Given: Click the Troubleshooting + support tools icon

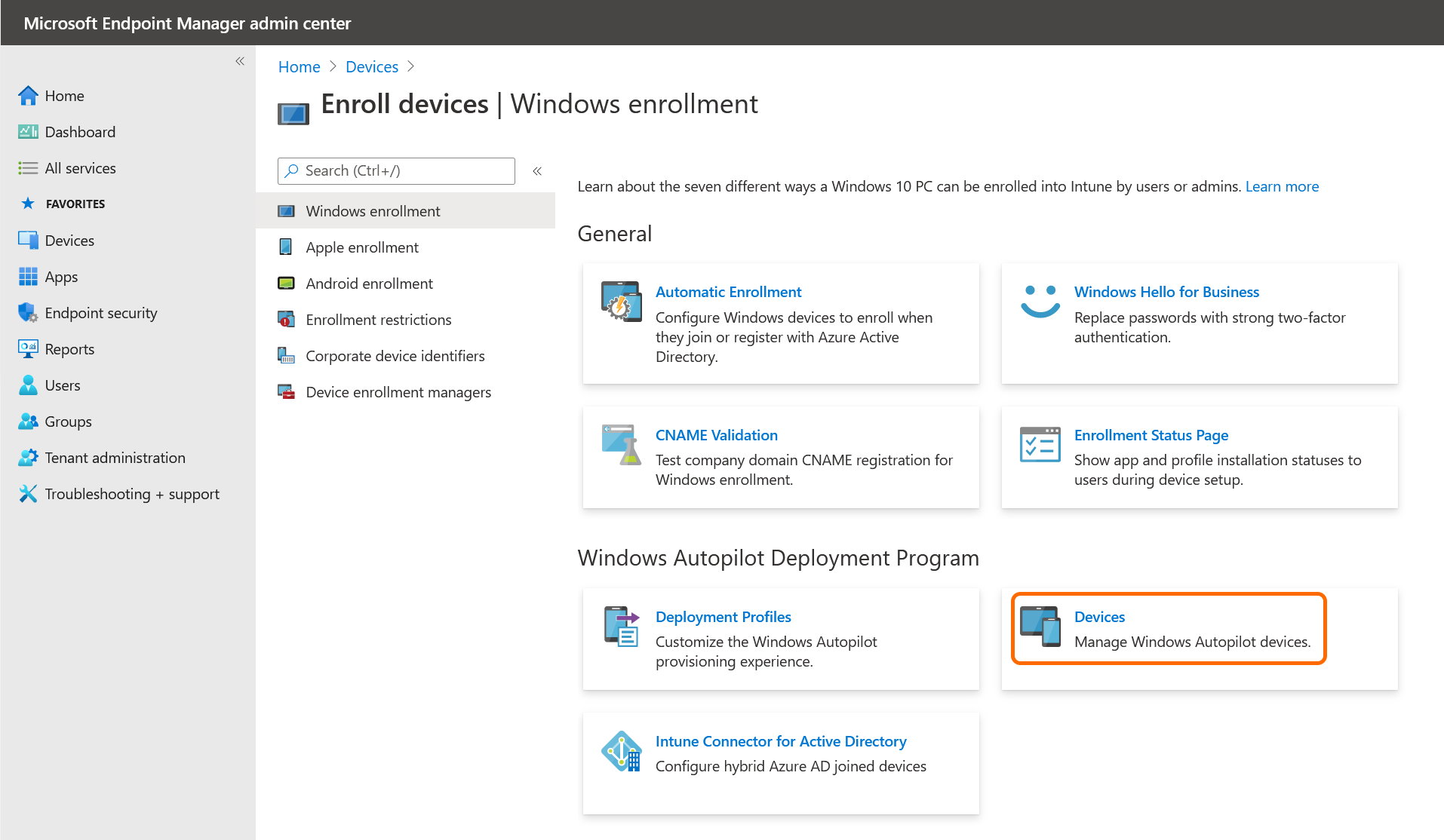Looking at the screenshot, I should (x=28, y=494).
